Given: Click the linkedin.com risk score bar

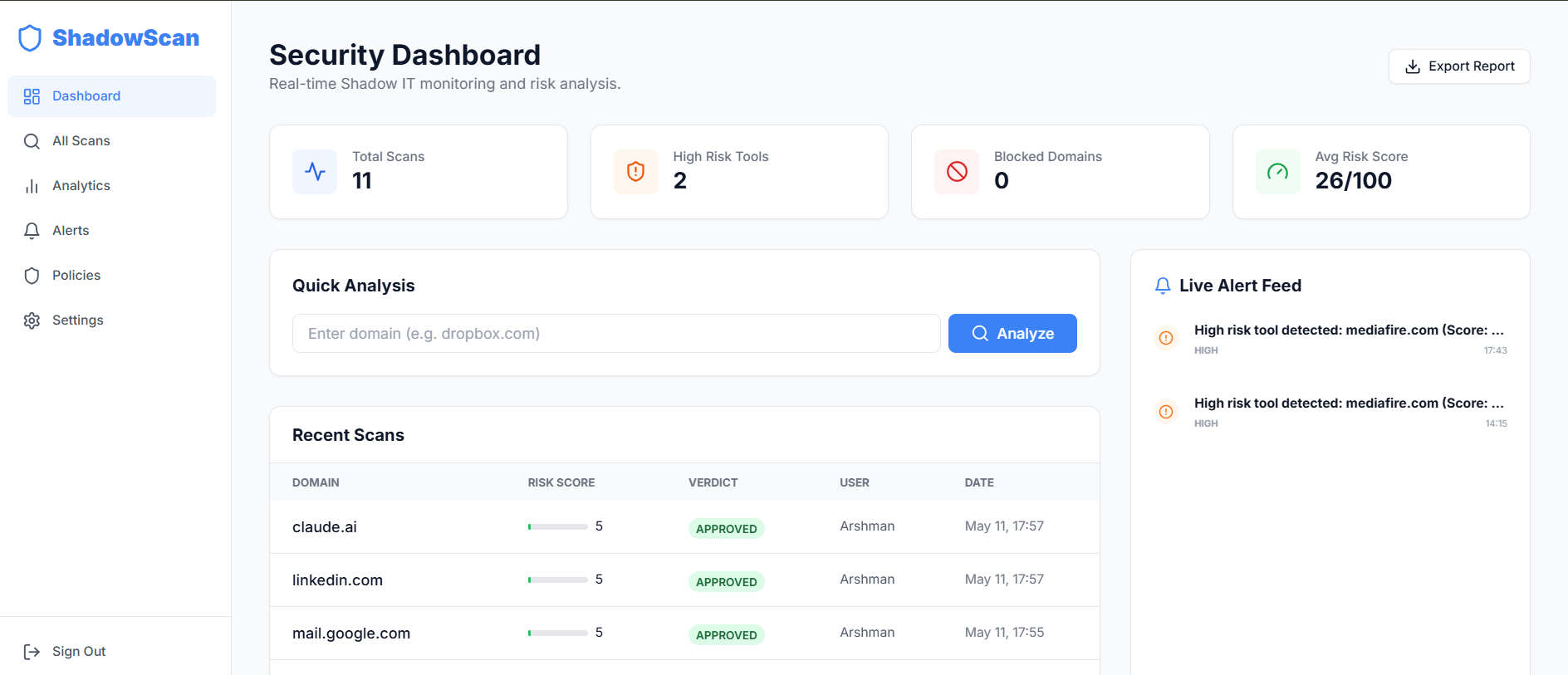Looking at the screenshot, I should 557,580.
